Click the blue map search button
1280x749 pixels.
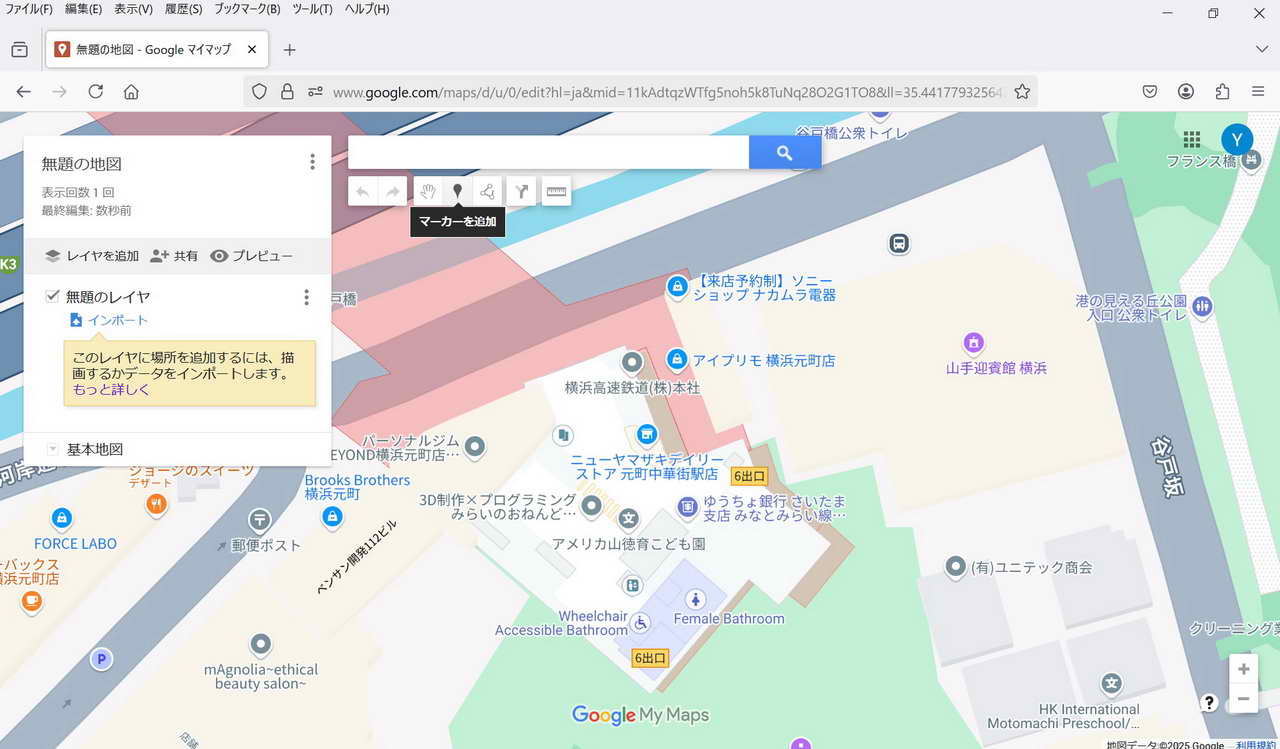[x=784, y=153]
